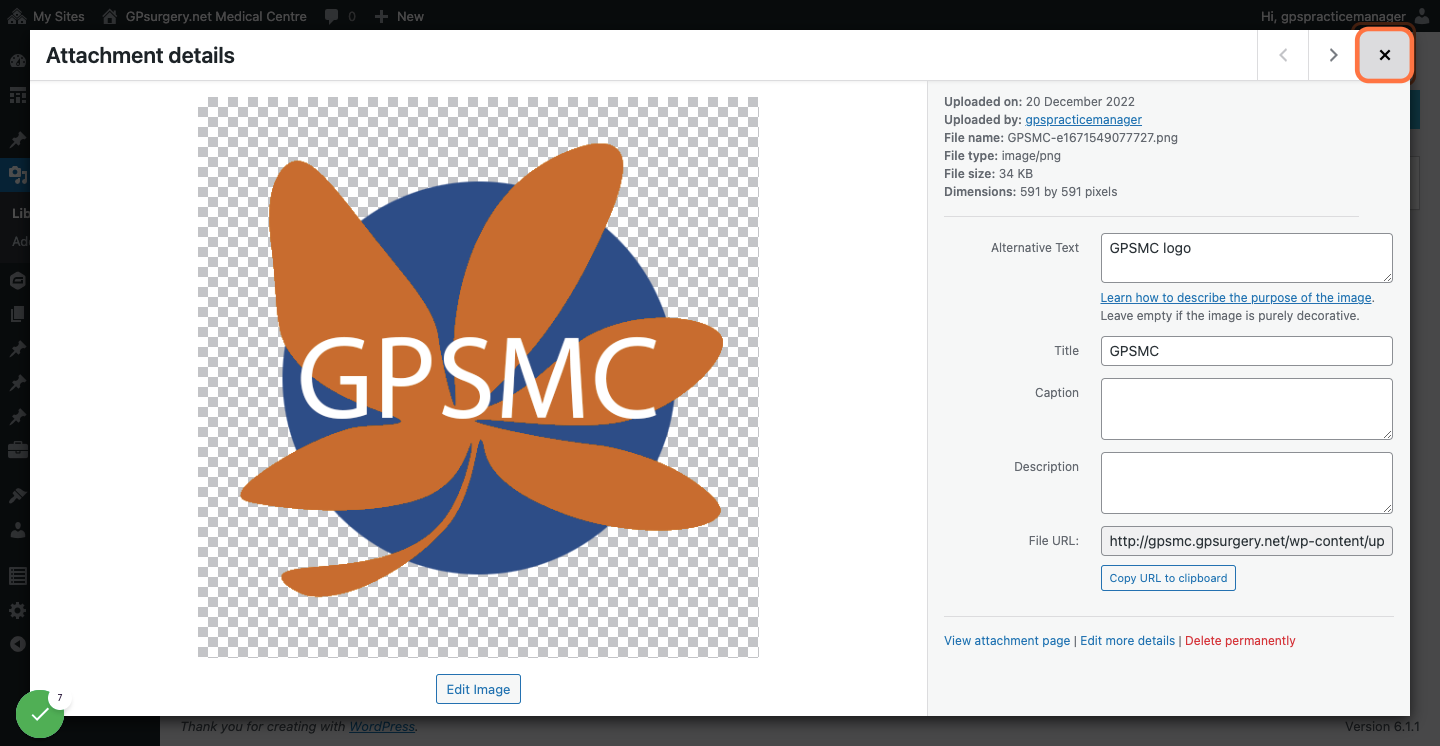1440x746 pixels.
Task: Click the Collapse menu arrow icon in sidebar
Action: coord(17,644)
